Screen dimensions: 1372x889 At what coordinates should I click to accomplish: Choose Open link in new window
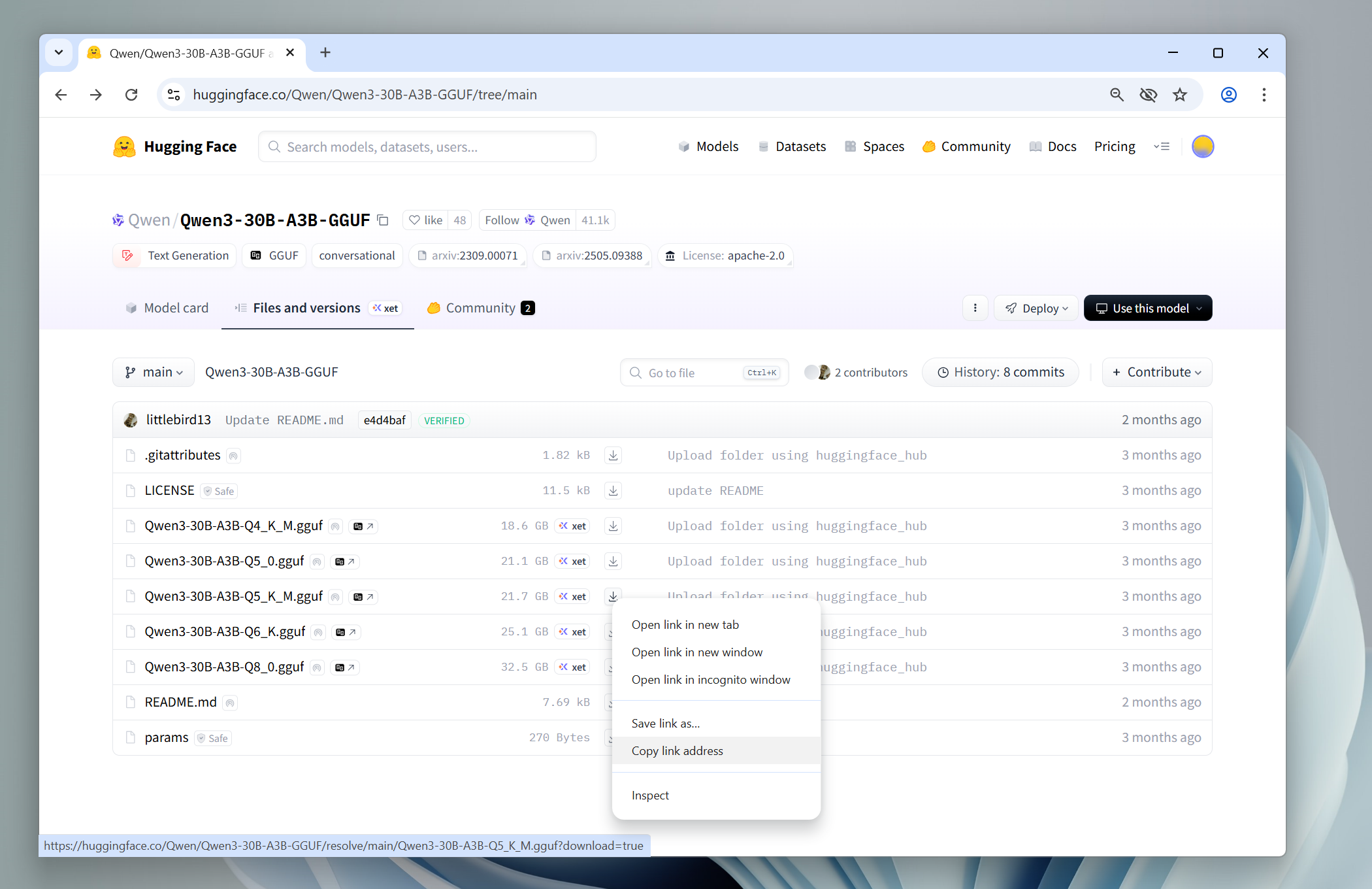[x=716, y=652]
